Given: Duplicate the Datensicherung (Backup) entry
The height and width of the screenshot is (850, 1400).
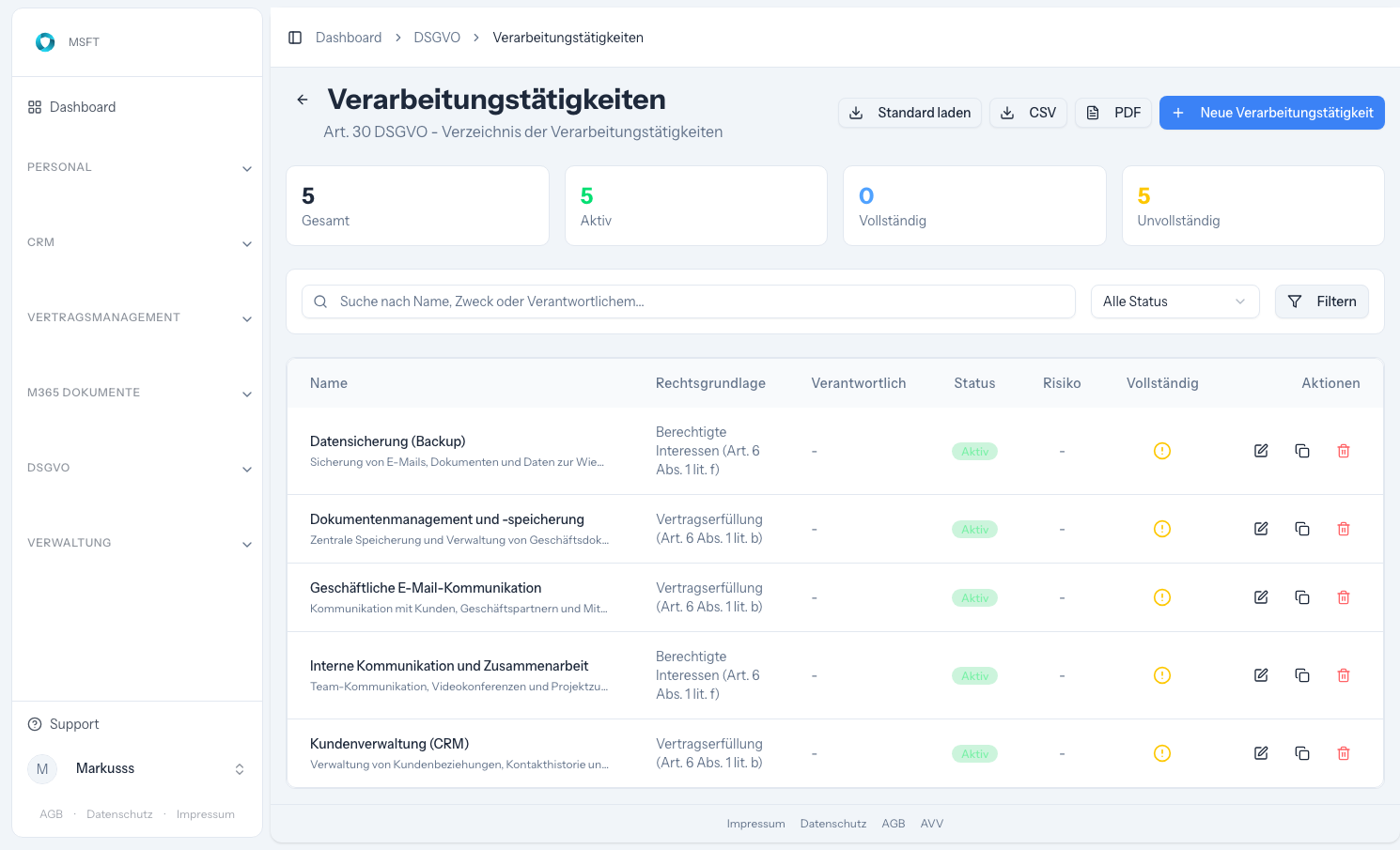Looking at the screenshot, I should pos(1302,451).
